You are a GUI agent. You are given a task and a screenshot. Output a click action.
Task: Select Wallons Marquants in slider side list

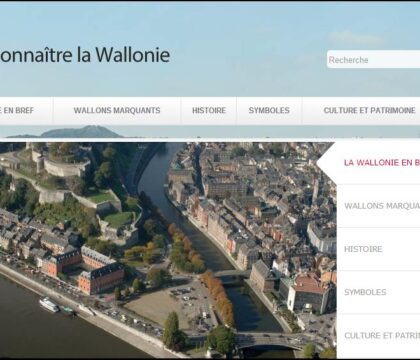click(379, 206)
